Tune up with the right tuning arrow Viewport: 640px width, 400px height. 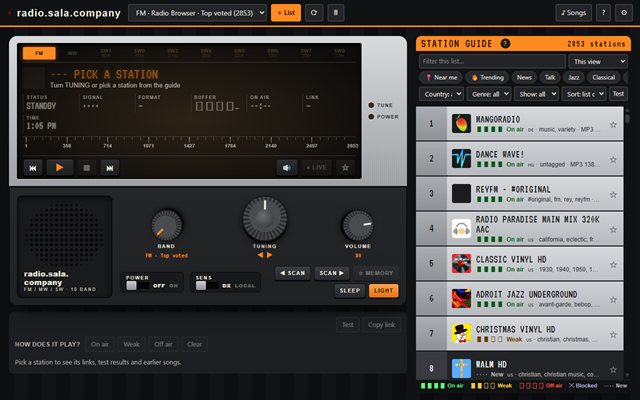pos(269,255)
